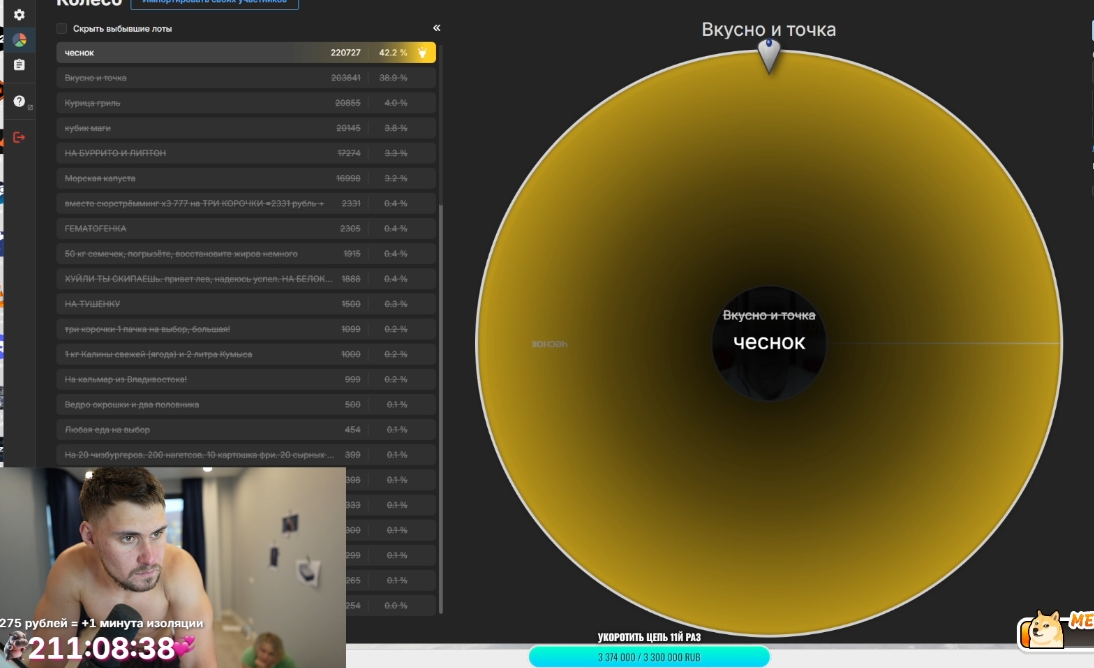Image resolution: width=1094 pixels, height=668 pixels.
Task: Click the 'Укоротить цепь 11й раз' goal label
Action: click(649, 637)
